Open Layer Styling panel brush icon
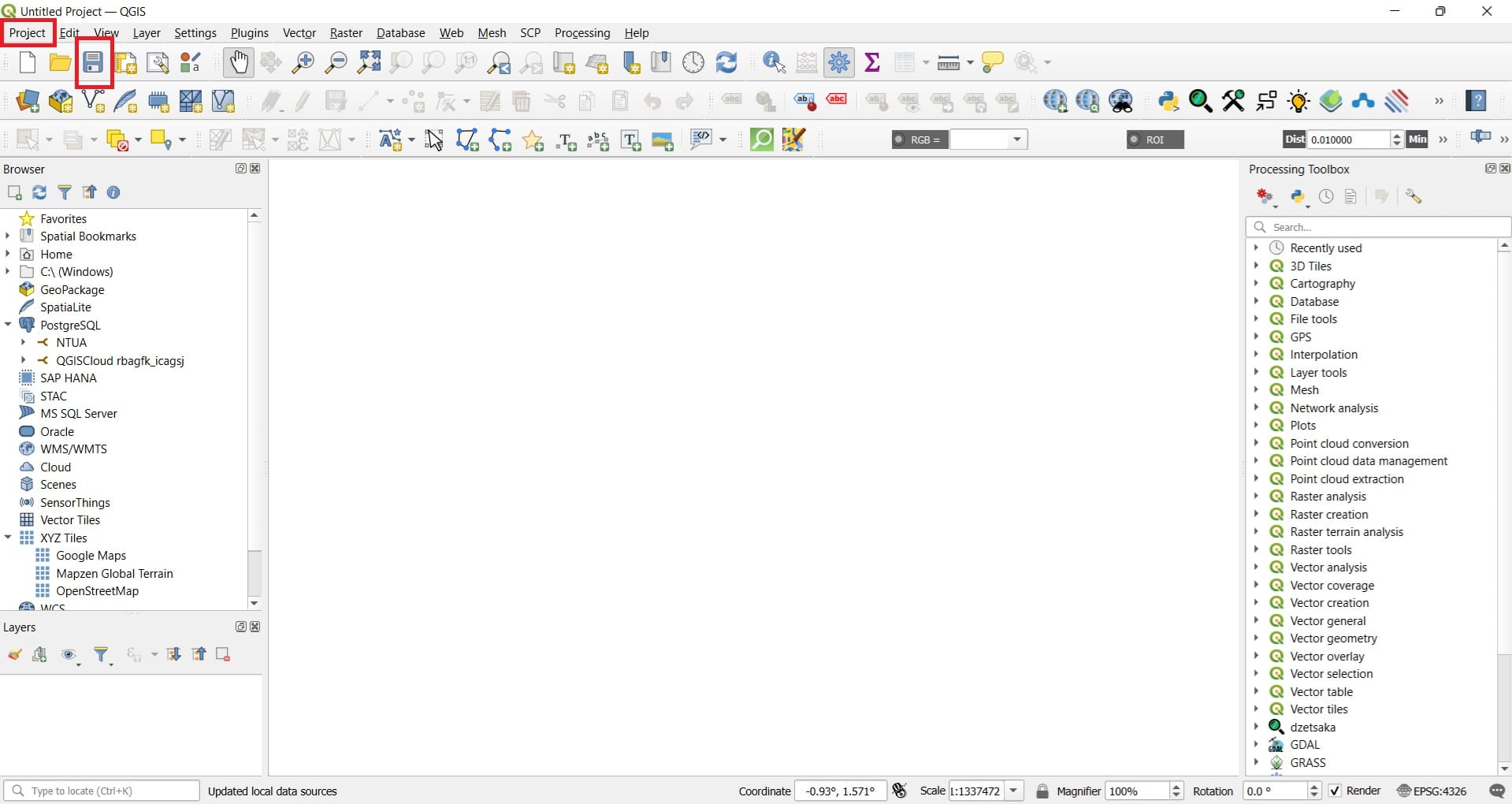The height and width of the screenshot is (804, 1512). pos(14,655)
